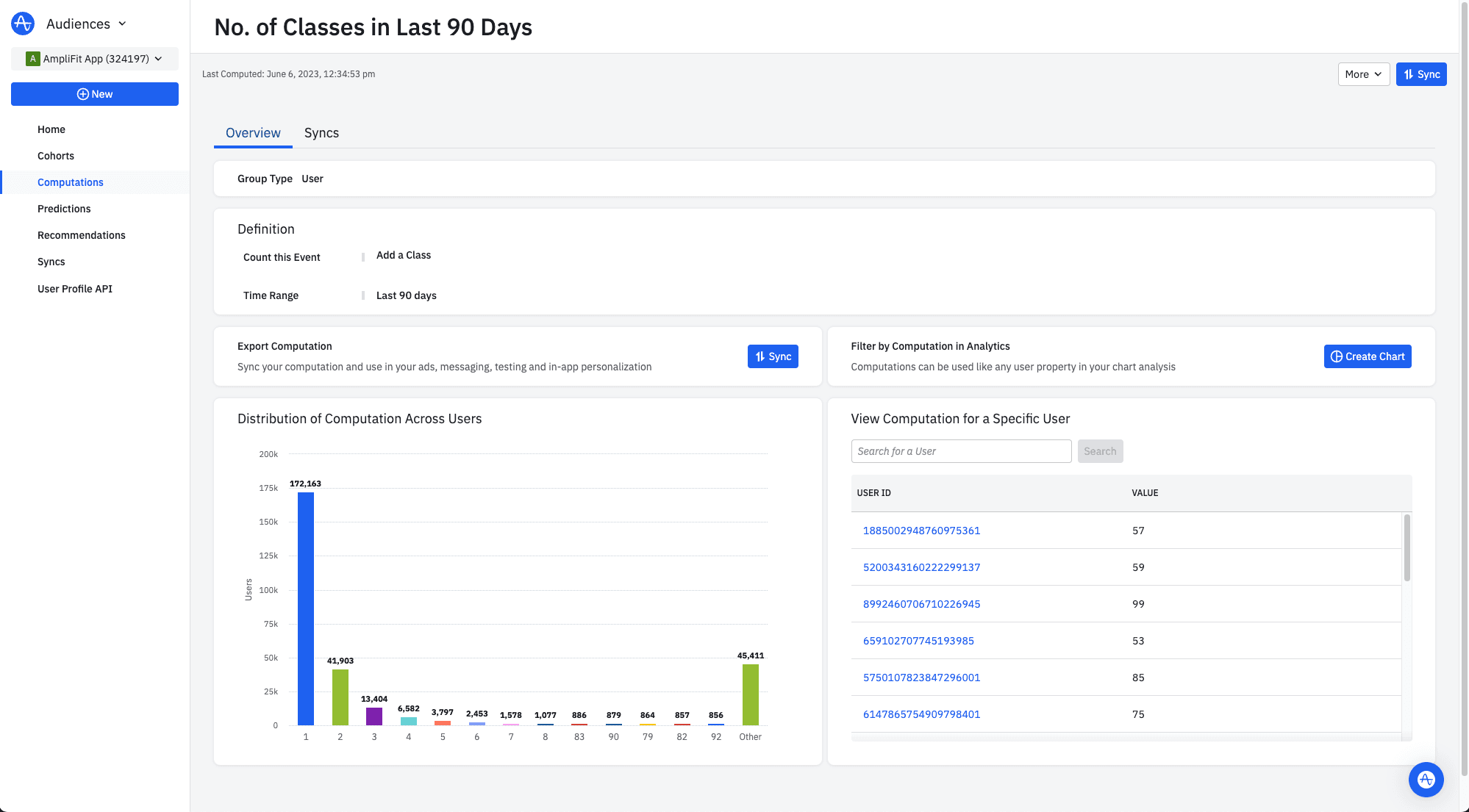
Task: Navigate to User Profile API
Action: pyautogui.click(x=74, y=289)
